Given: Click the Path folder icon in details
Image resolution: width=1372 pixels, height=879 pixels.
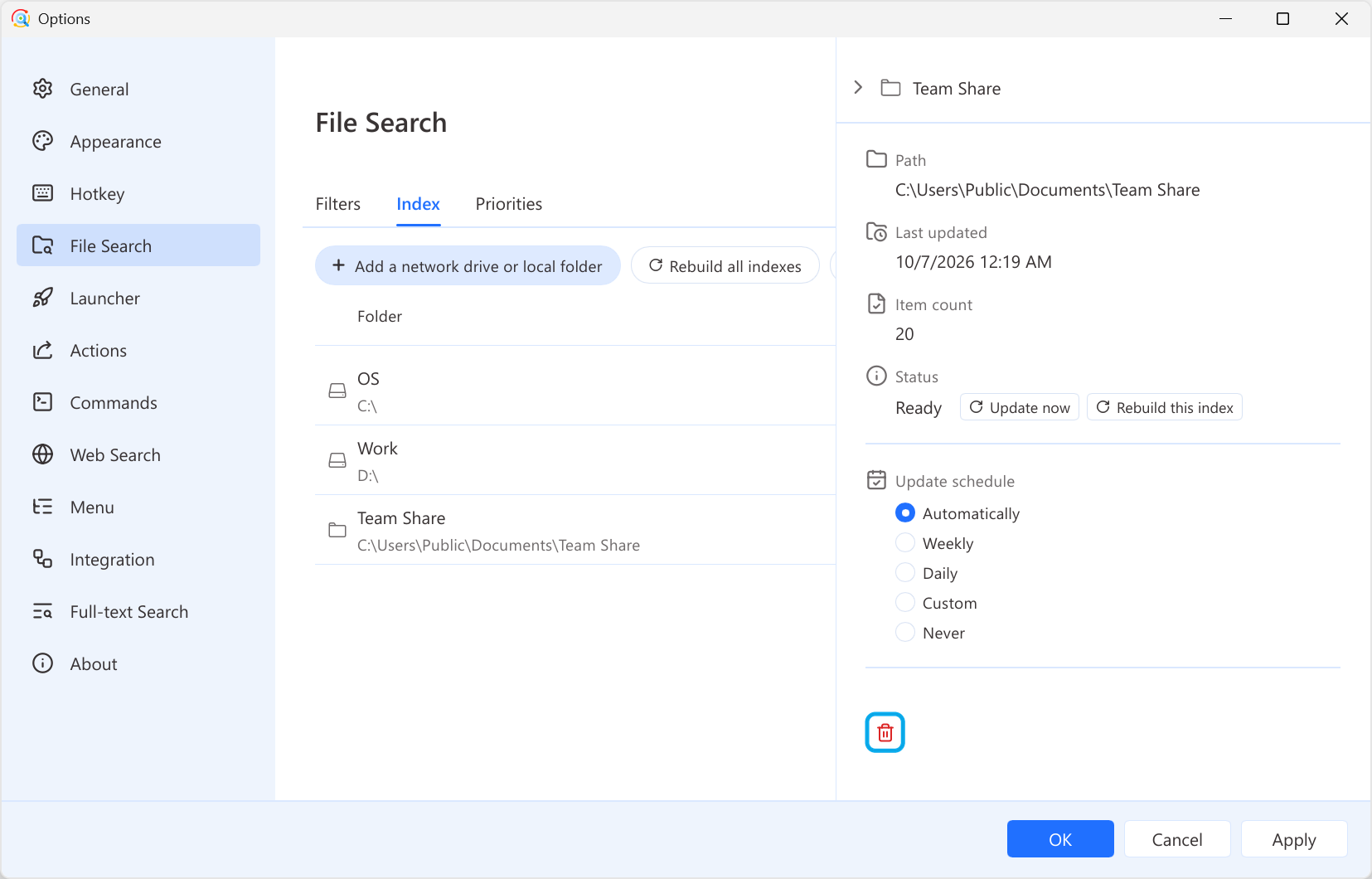Looking at the screenshot, I should (x=876, y=159).
